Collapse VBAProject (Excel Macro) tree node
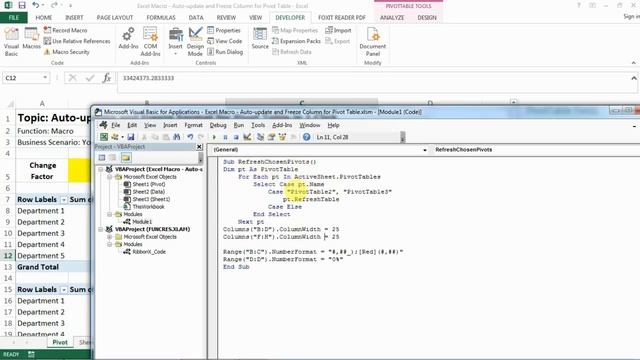The height and width of the screenshot is (360, 640). click(100, 169)
